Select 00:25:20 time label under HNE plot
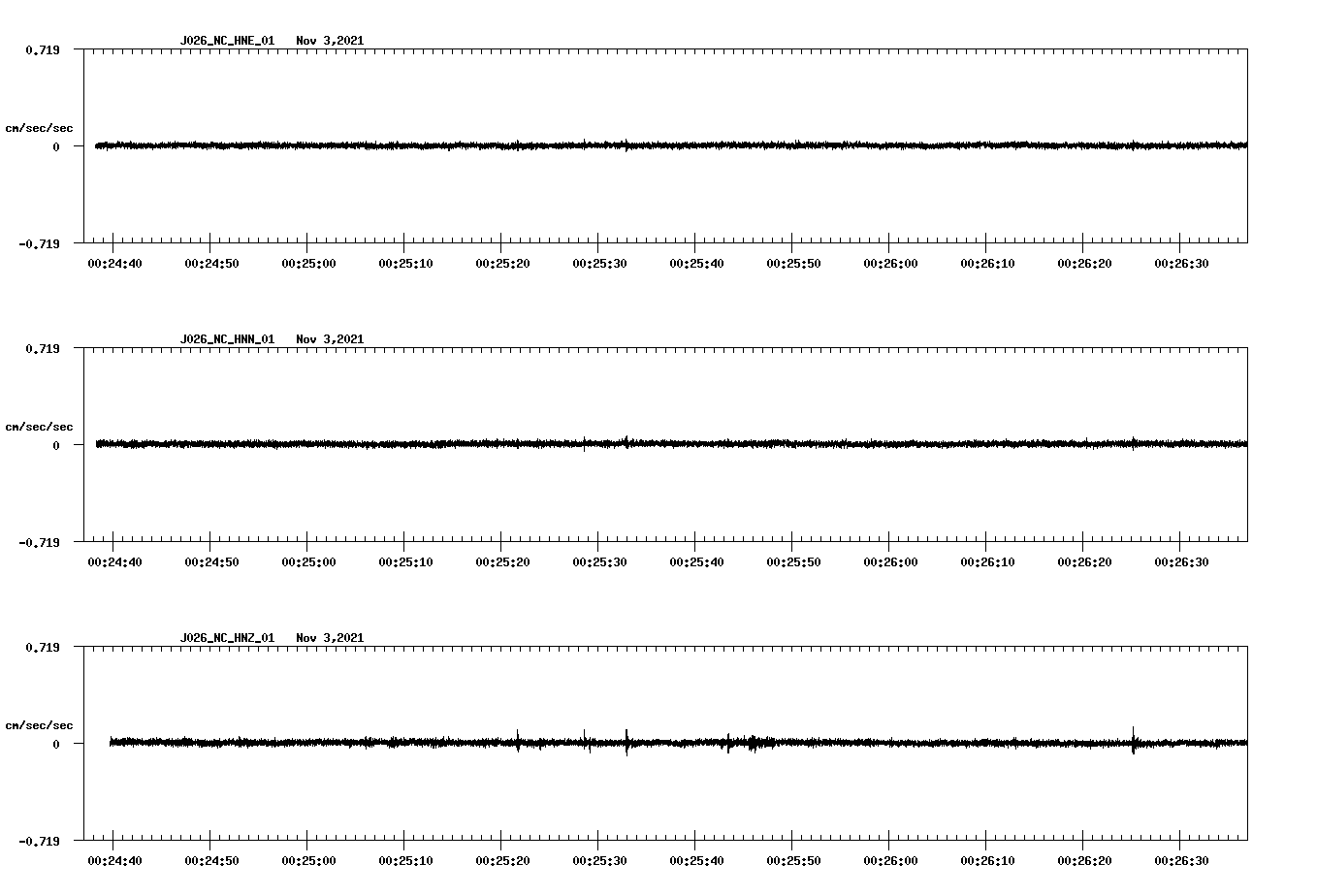 (x=502, y=264)
